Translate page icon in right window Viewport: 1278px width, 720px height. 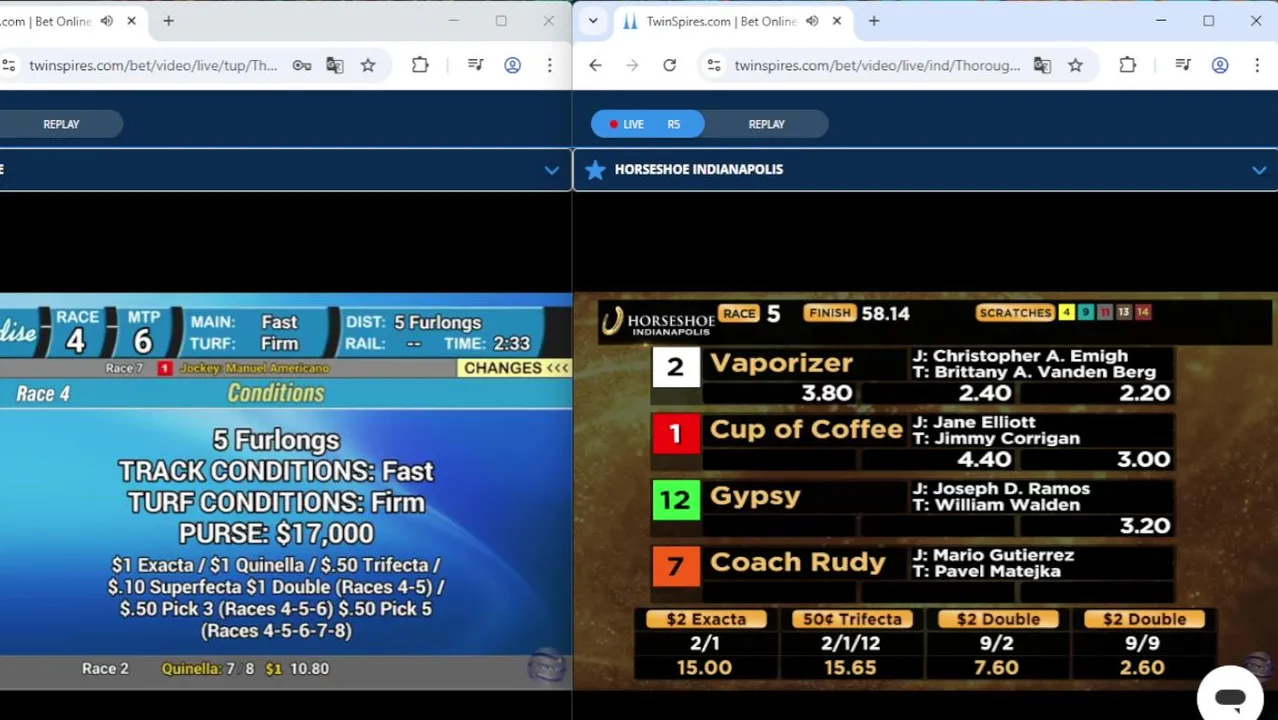click(x=1042, y=65)
